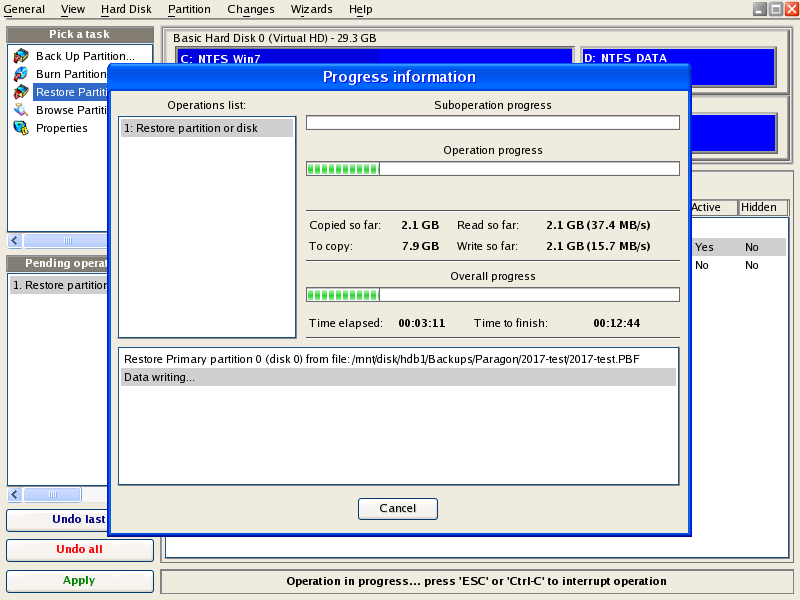Select the D: NTFS DATA partition block
The width and height of the screenshot is (800, 600).
pos(678,66)
